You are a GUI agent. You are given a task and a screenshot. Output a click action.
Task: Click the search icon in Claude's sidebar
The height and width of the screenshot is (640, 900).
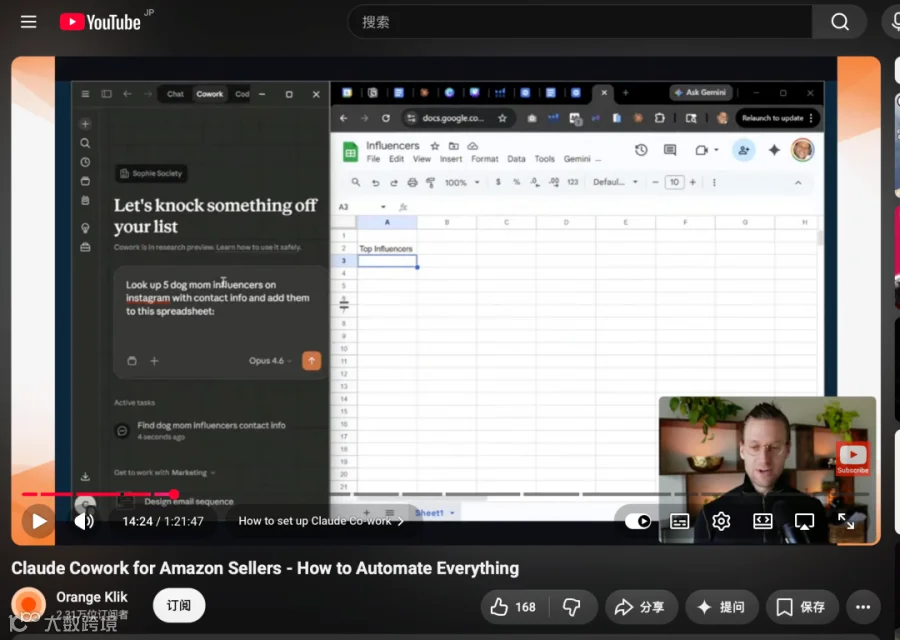pyautogui.click(x=85, y=143)
